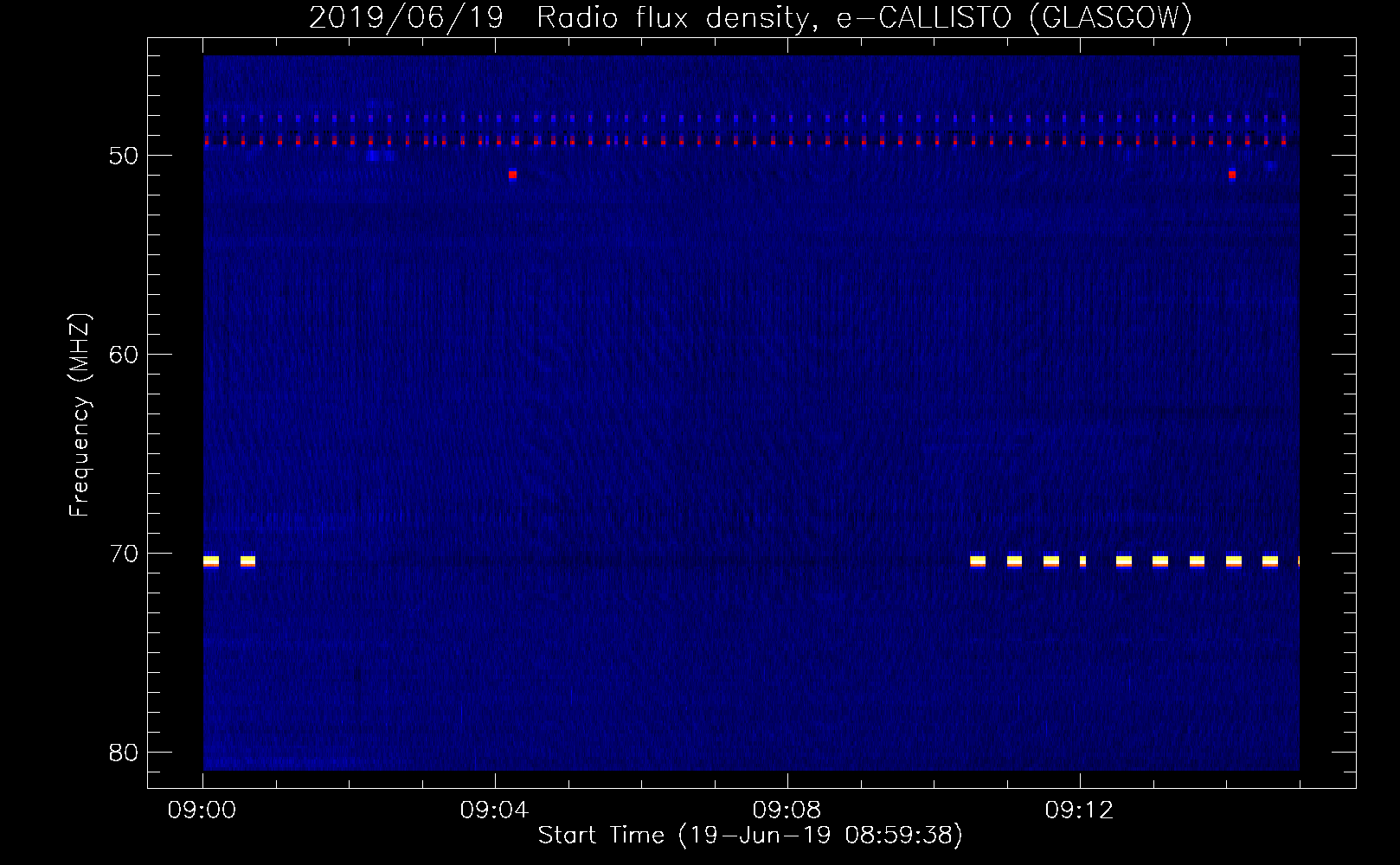This screenshot has height=865, width=1400.
Task: Click the 'Frequency (MHZ)' axis label
Action: [80, 415]
